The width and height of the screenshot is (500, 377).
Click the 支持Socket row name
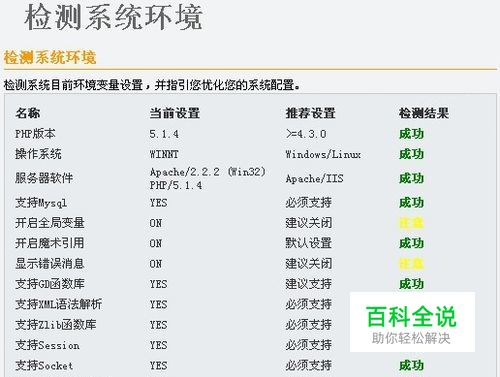point(44,366)
